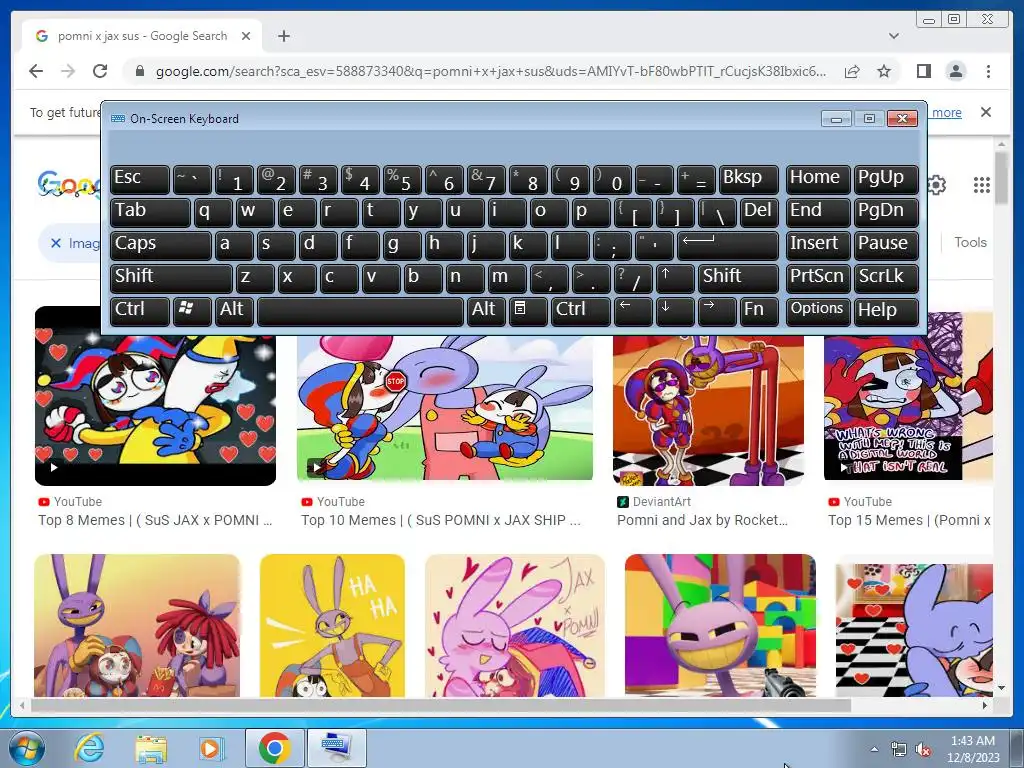This screenshot has width=1024, height=768.
Task: Toggle Chrome side panel icon
Action: [x=923, y=71]
